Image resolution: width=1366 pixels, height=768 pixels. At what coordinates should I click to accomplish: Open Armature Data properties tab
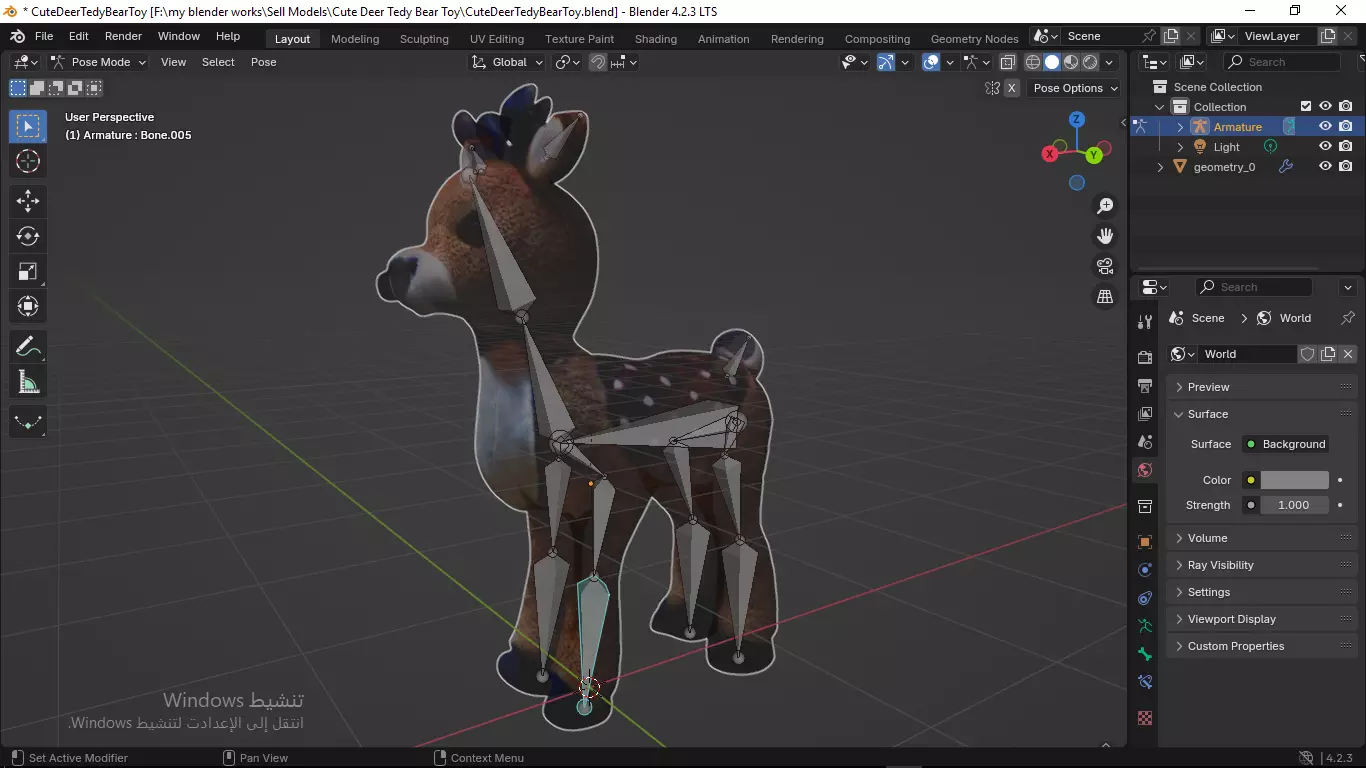[1145, 626]
